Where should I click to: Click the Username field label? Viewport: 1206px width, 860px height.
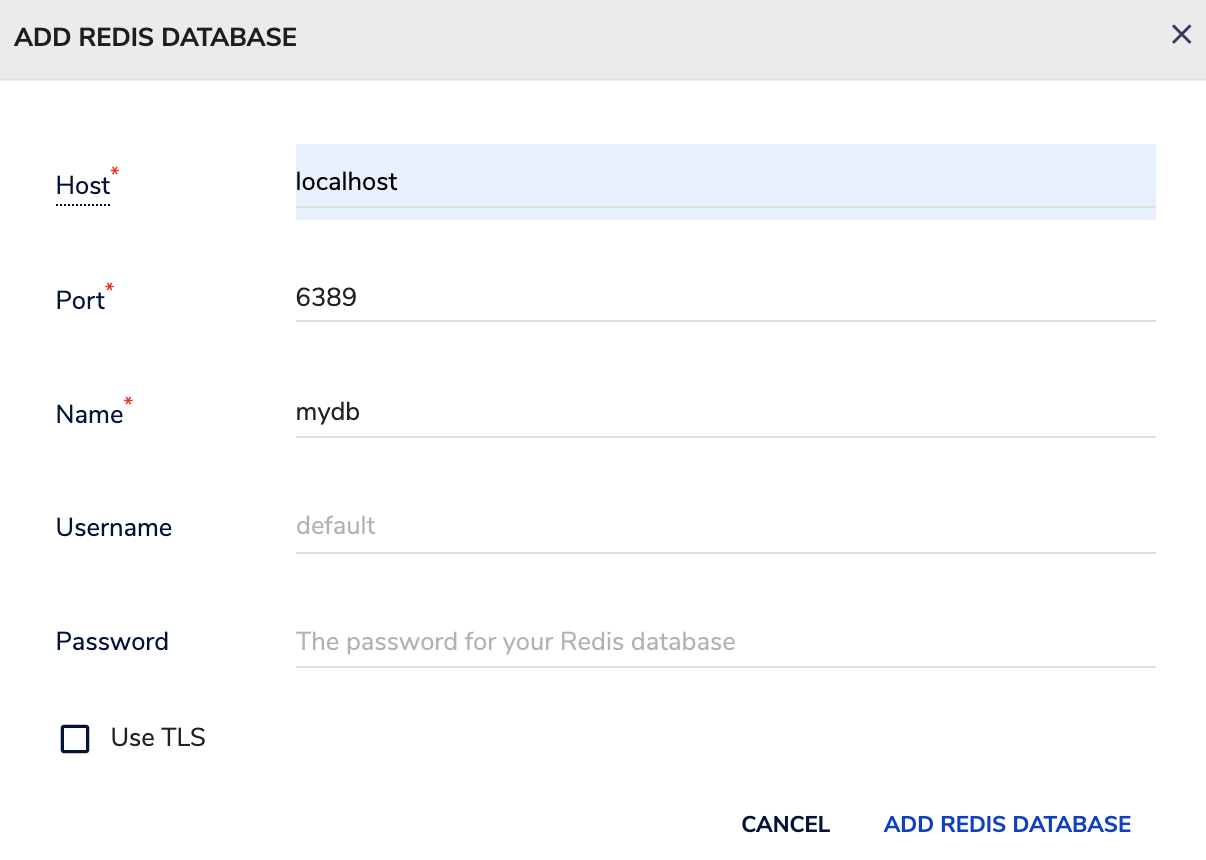pyautogui.click(x=114, y=527)
